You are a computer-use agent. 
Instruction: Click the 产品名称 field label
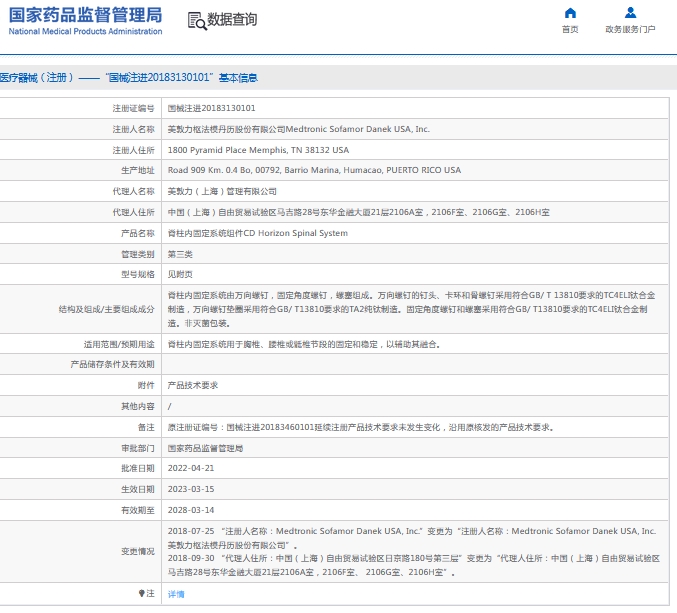138,233
